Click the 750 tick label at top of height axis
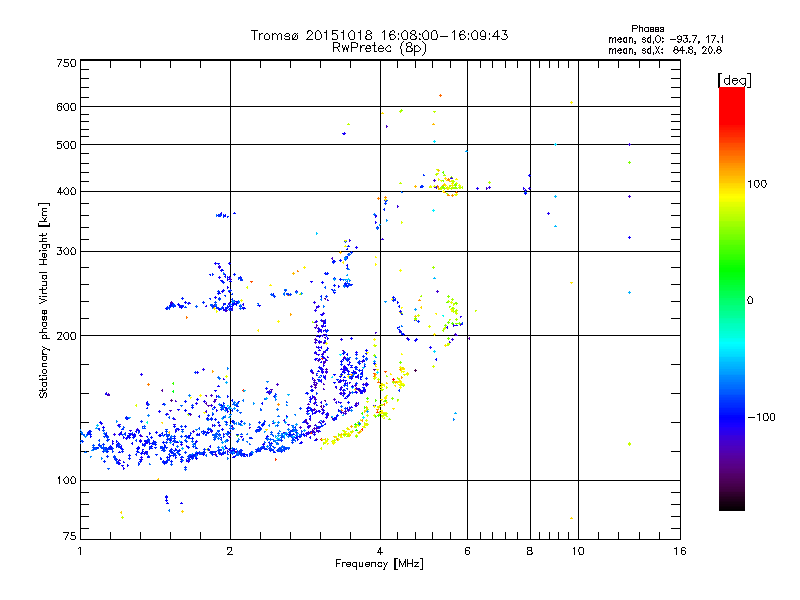800x600 pixels. click(66, 63)
